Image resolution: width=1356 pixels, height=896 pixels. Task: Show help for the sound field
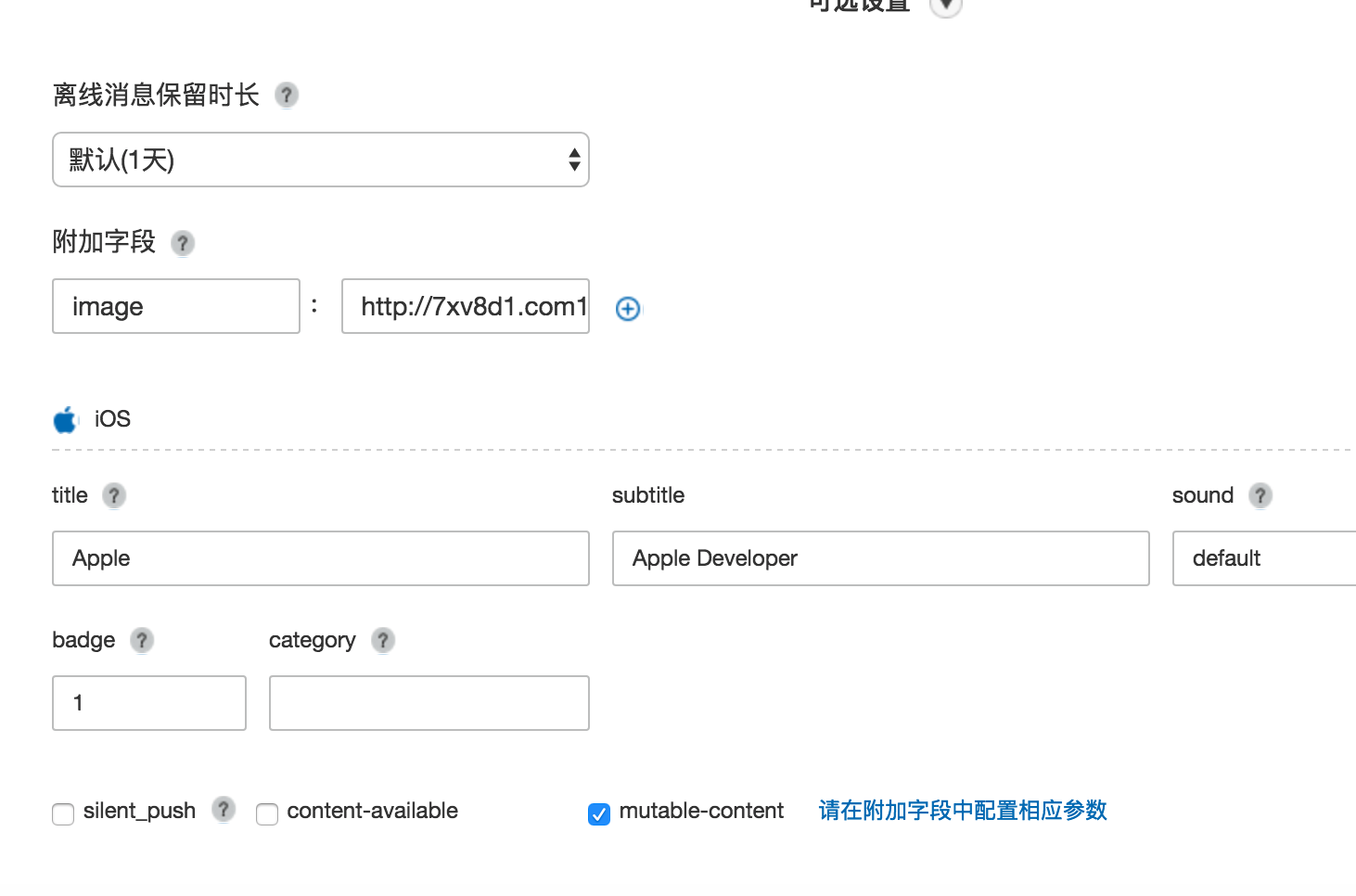point(1260,495)
